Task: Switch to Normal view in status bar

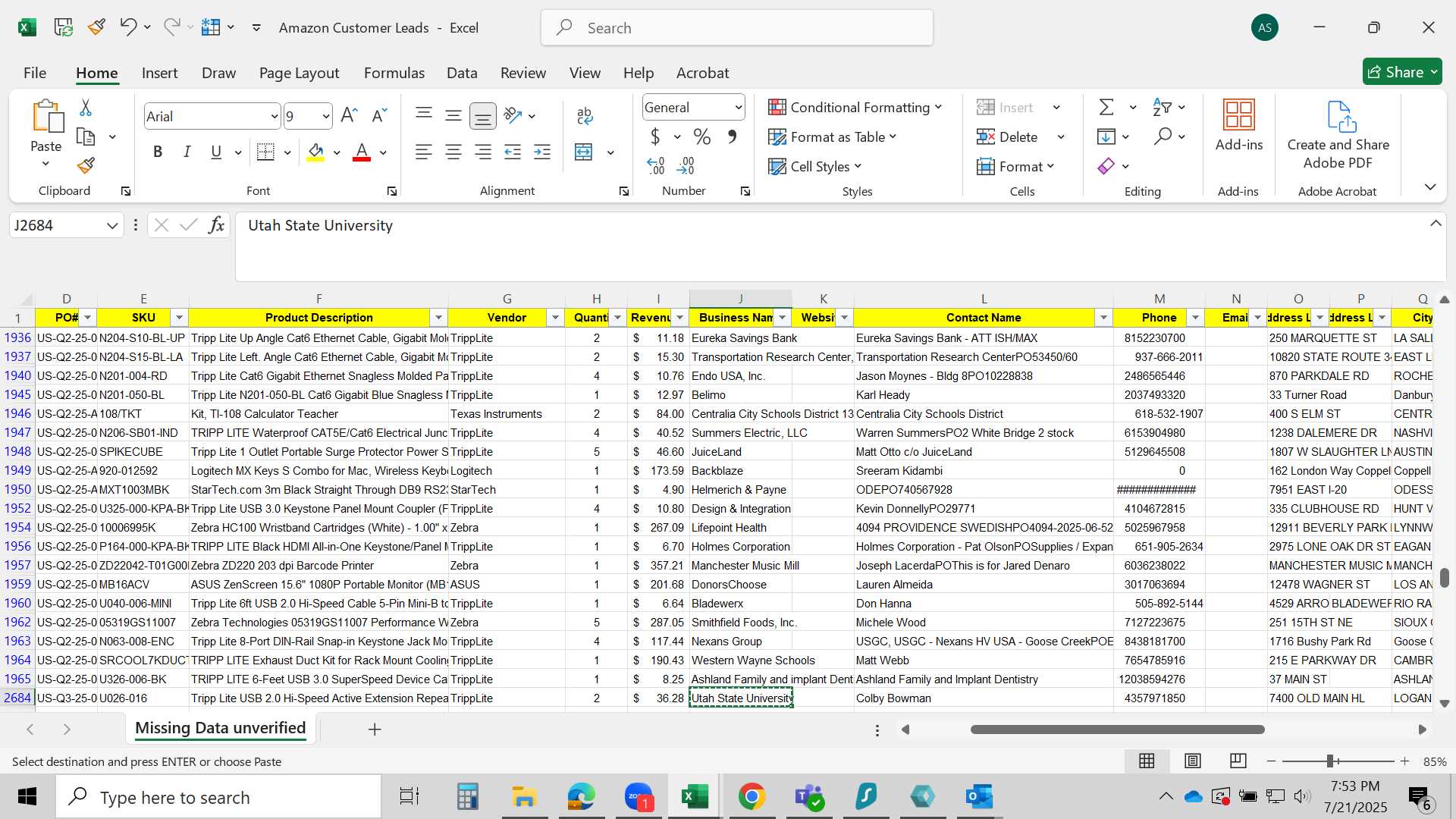Action: (1147, 761)
